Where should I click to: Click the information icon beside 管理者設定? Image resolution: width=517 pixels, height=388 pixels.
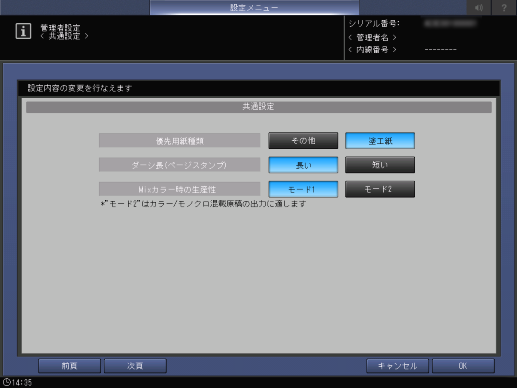coord(23,31)
